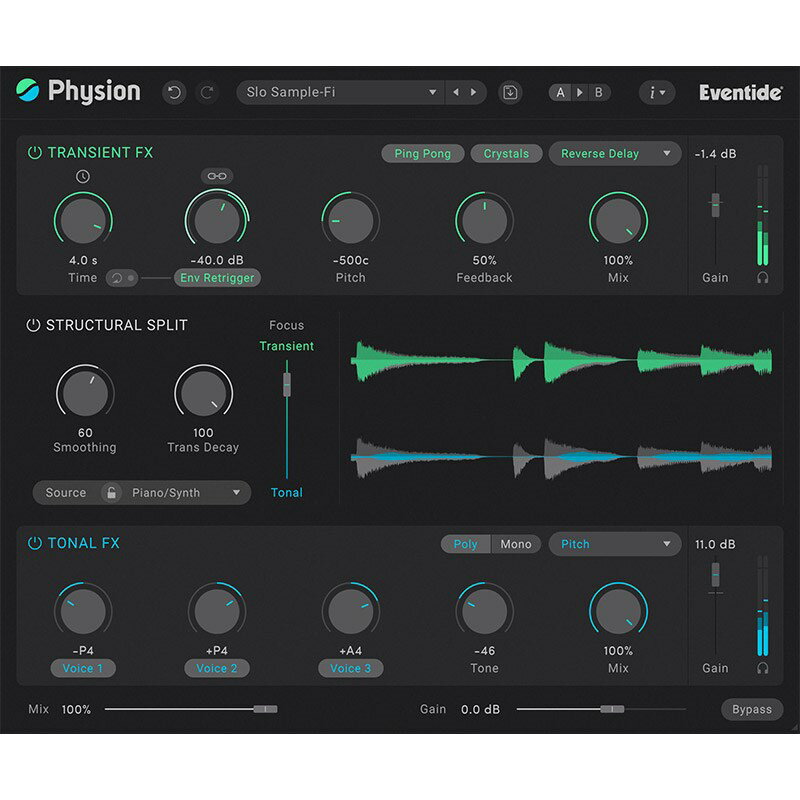
Task: Open the info menu via the i button
Action: click(656, 92)
